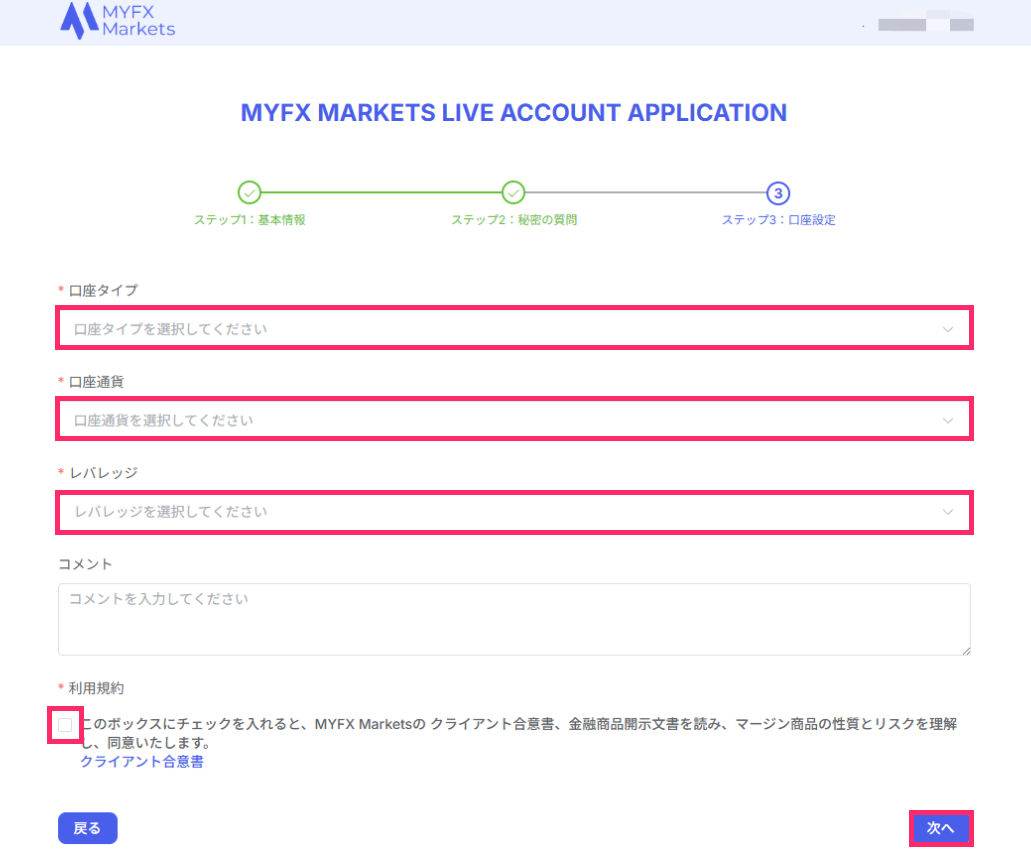Go to ステップ1：基本情報 step label
The width and height of the screenshot is (1031, 850).
(x=249, y=220)
